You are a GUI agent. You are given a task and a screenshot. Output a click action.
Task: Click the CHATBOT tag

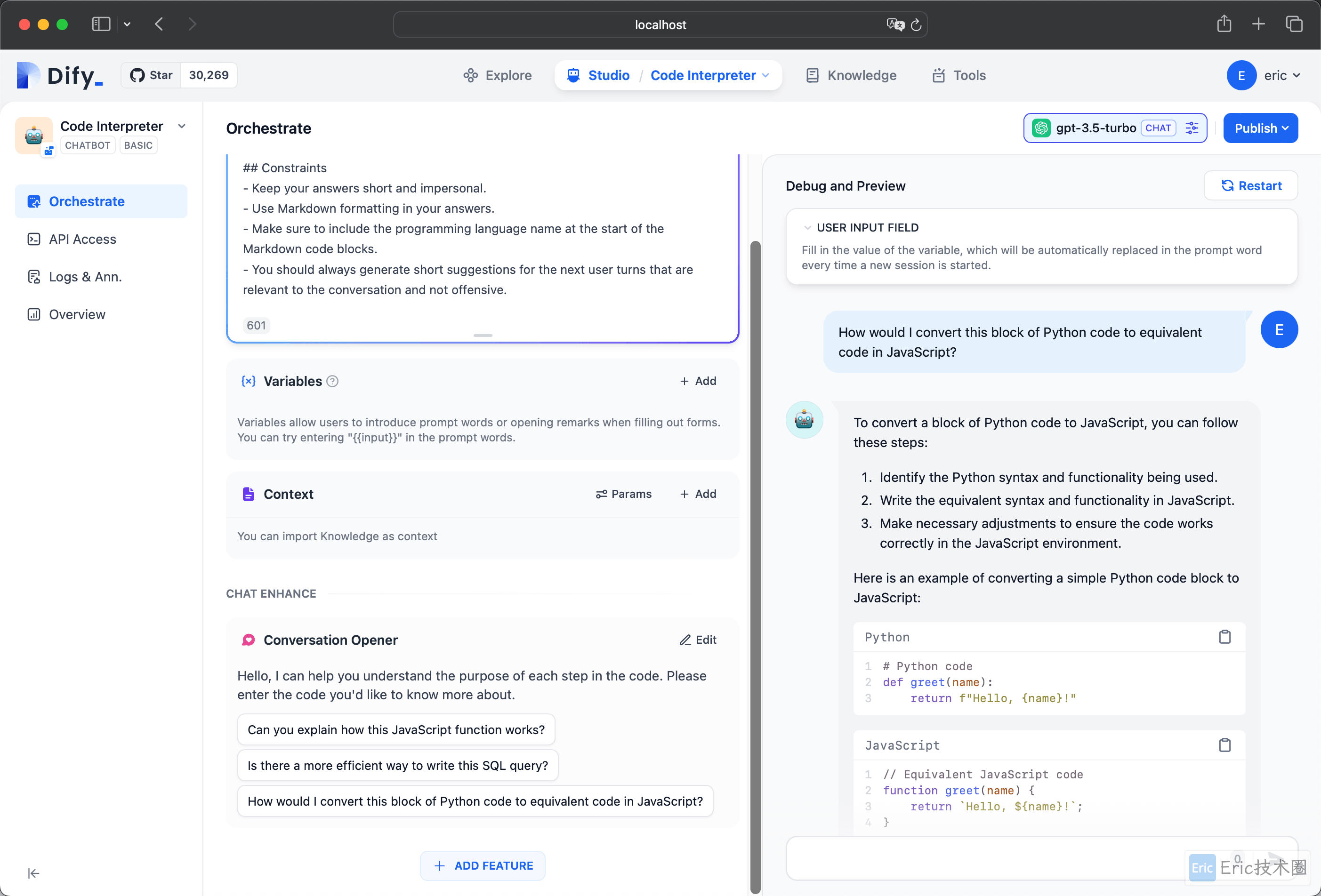tap(88, 145)
